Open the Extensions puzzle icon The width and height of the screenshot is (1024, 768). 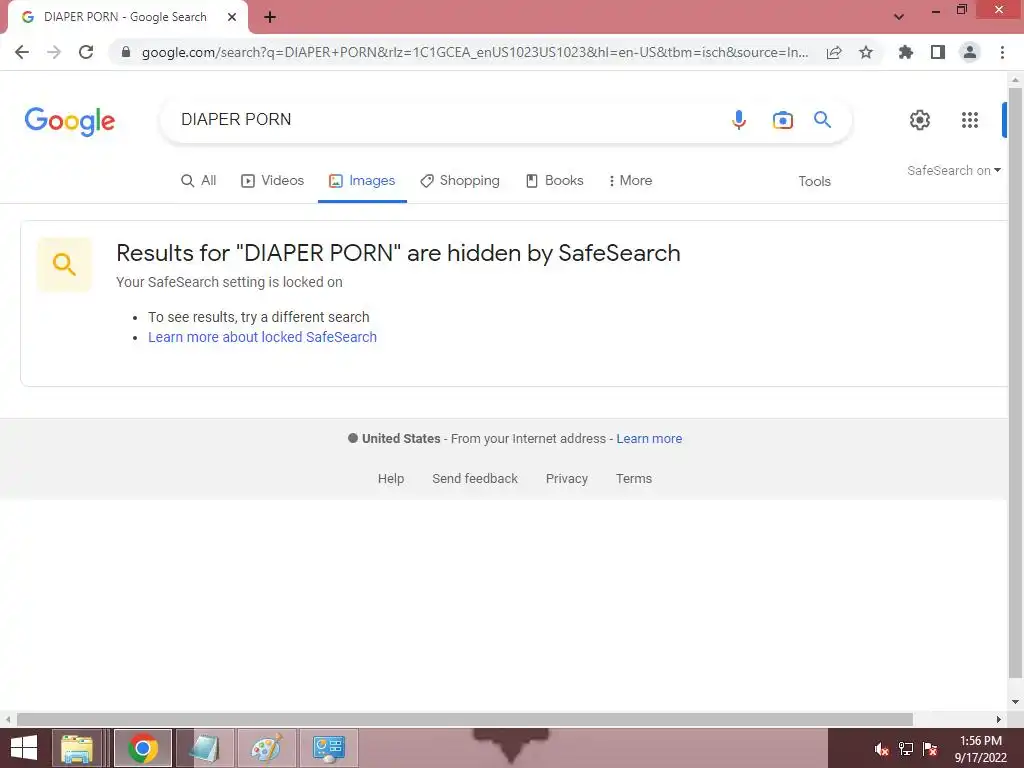(906, 52)
